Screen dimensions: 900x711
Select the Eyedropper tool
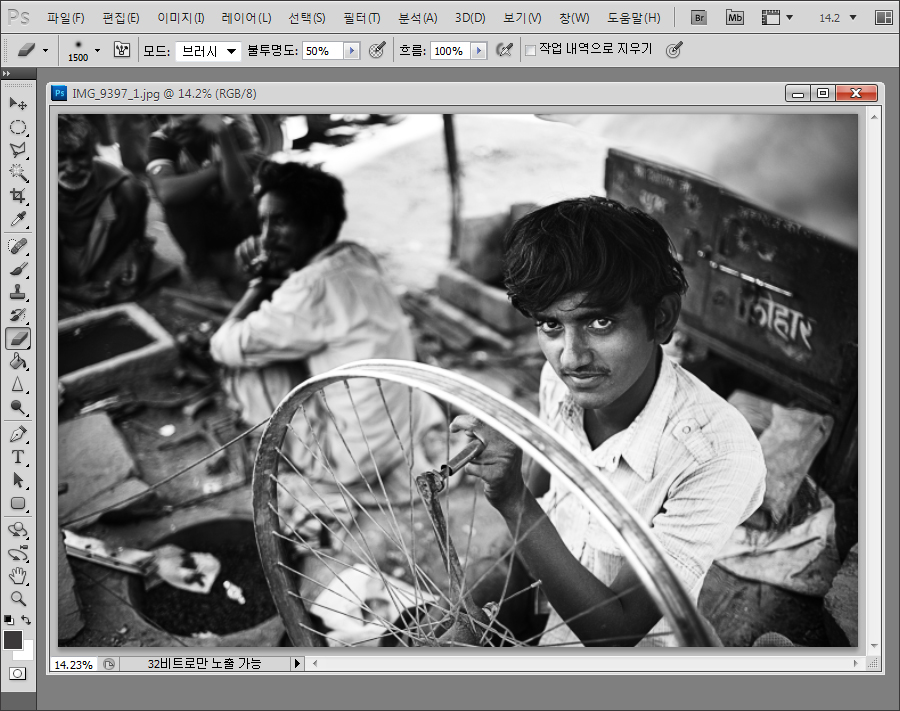pos(18,219)
